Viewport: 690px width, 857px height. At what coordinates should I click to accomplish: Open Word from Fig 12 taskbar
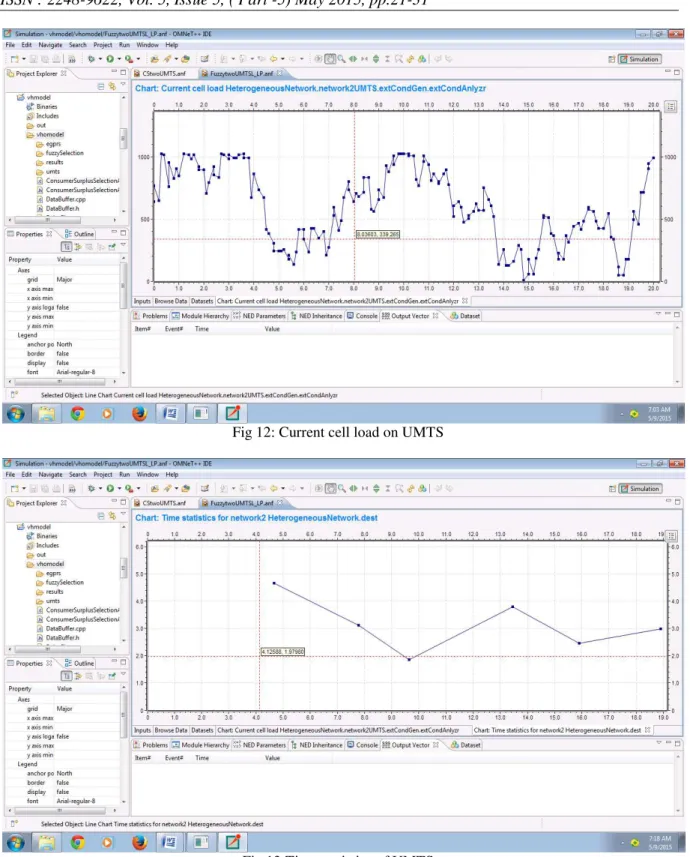[x=170, y=414]
